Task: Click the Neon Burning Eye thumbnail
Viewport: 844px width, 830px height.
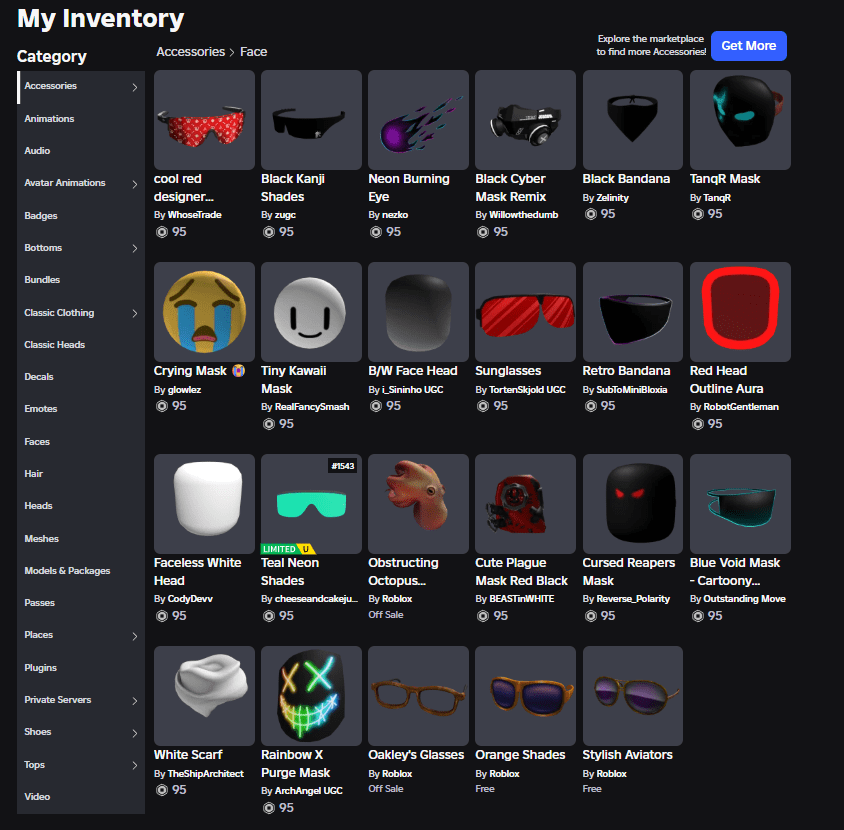Action: click(417, 120)
